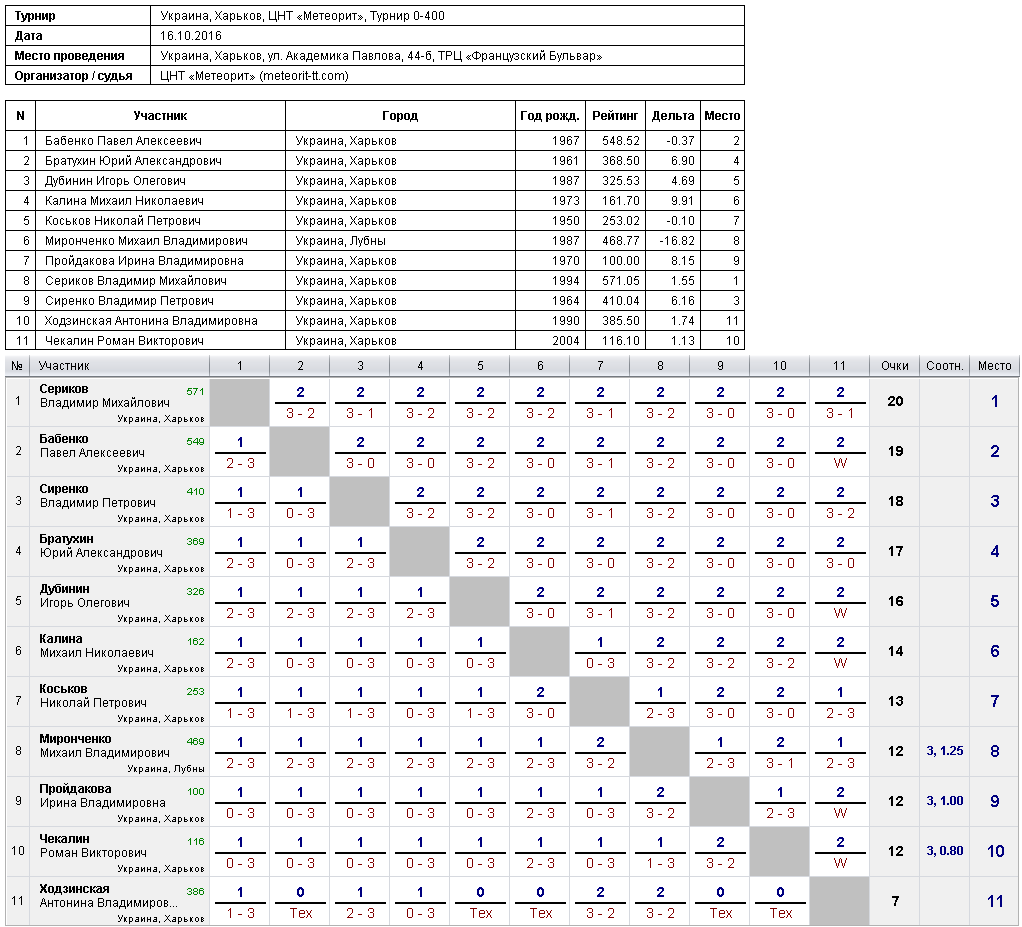Click 'Калина' name in the results grid
1022x927 pixels.
(61, 639)
